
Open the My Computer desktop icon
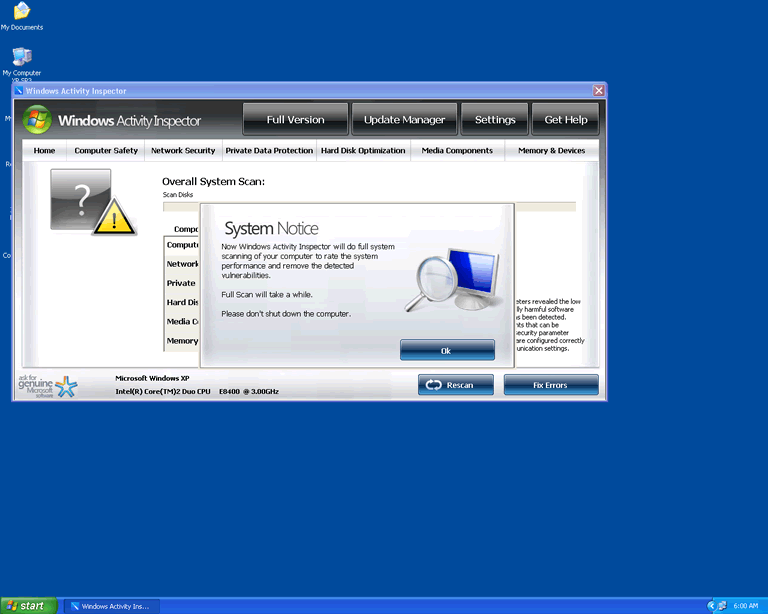tap(21, 57)
